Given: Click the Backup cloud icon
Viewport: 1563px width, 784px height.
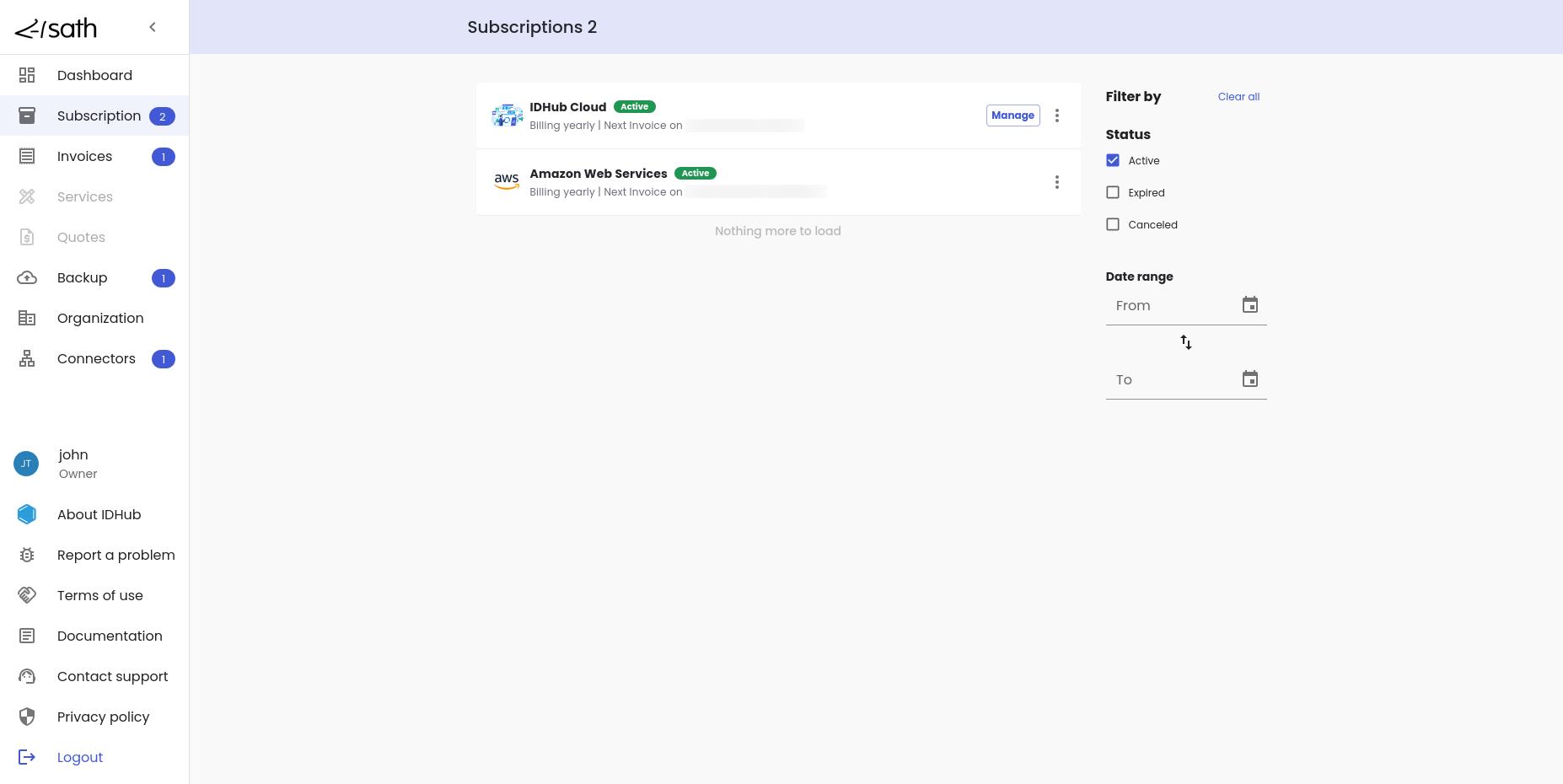Looking at the screenshot, I should (27, 277).
